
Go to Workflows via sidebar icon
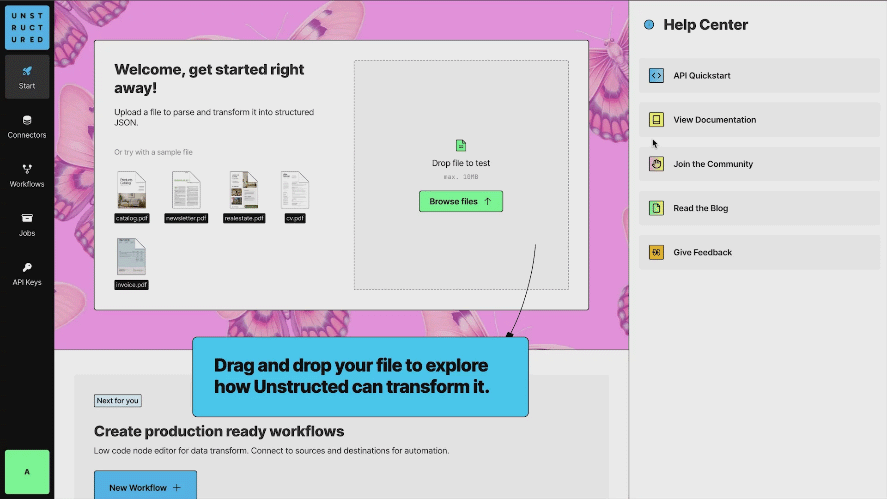[x=27, y=169]
